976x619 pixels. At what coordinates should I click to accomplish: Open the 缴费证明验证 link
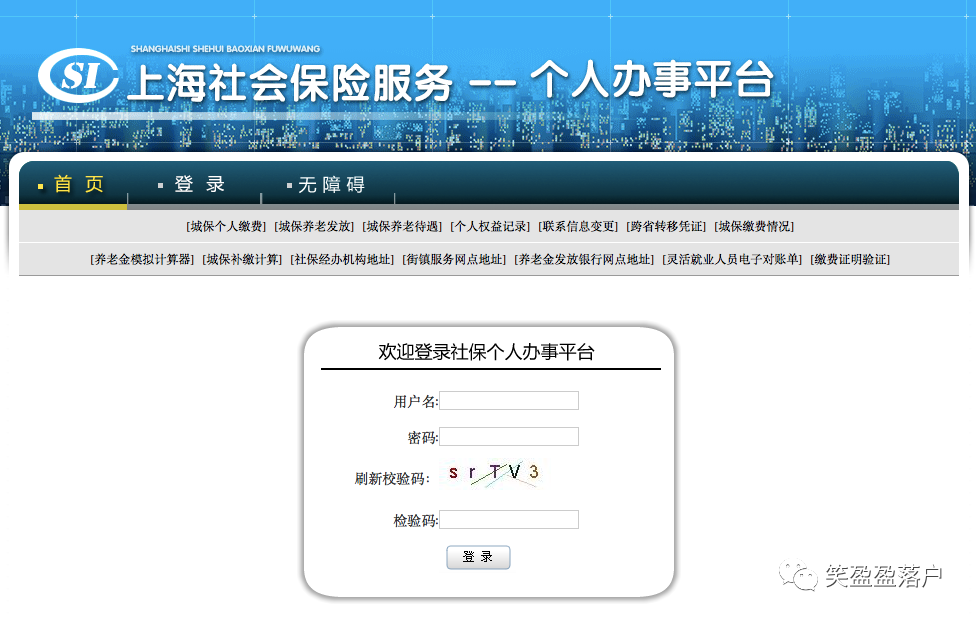pyautogui.click(x=850, y=260)
